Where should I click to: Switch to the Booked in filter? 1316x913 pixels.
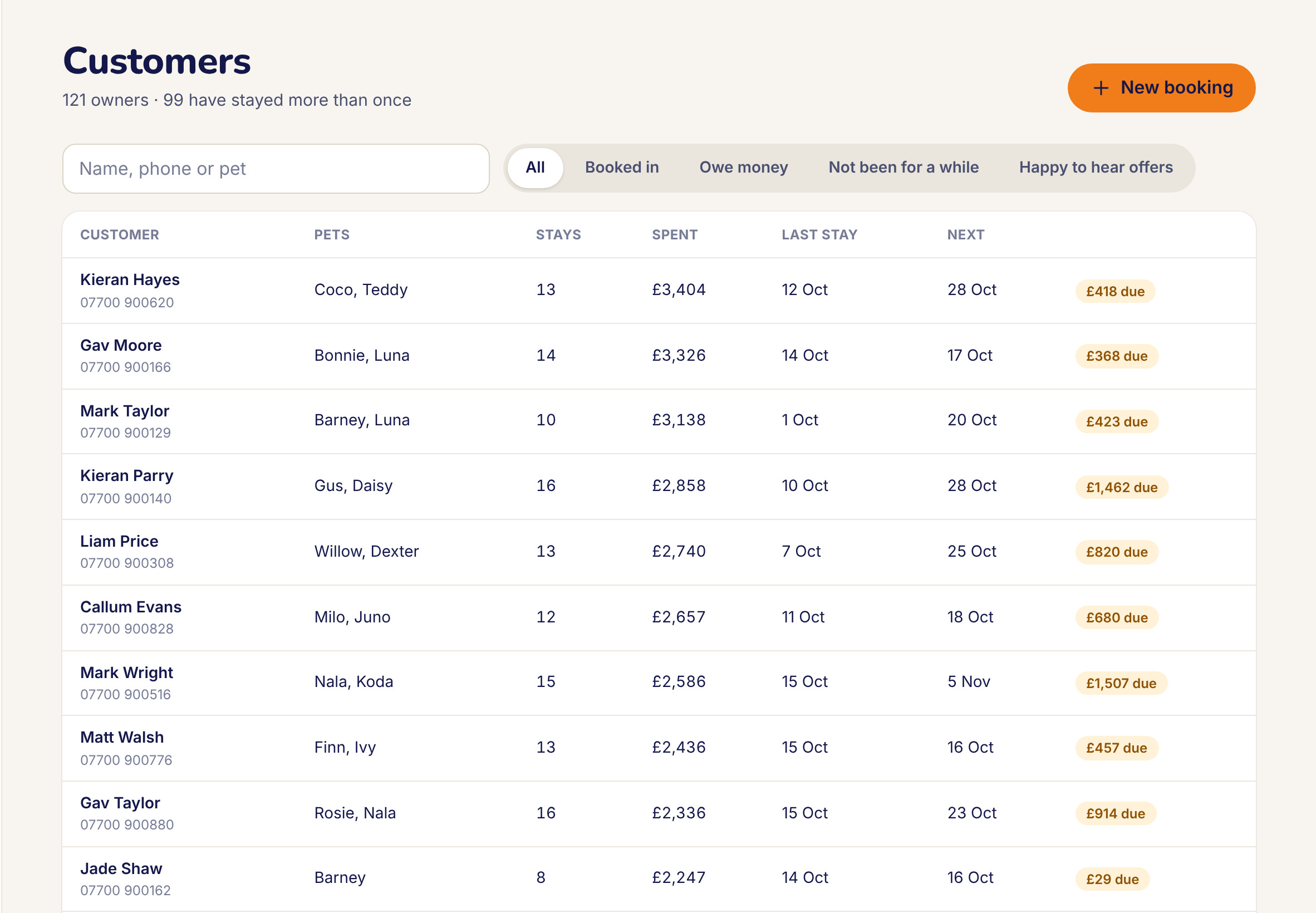click(x=622, y=168)
